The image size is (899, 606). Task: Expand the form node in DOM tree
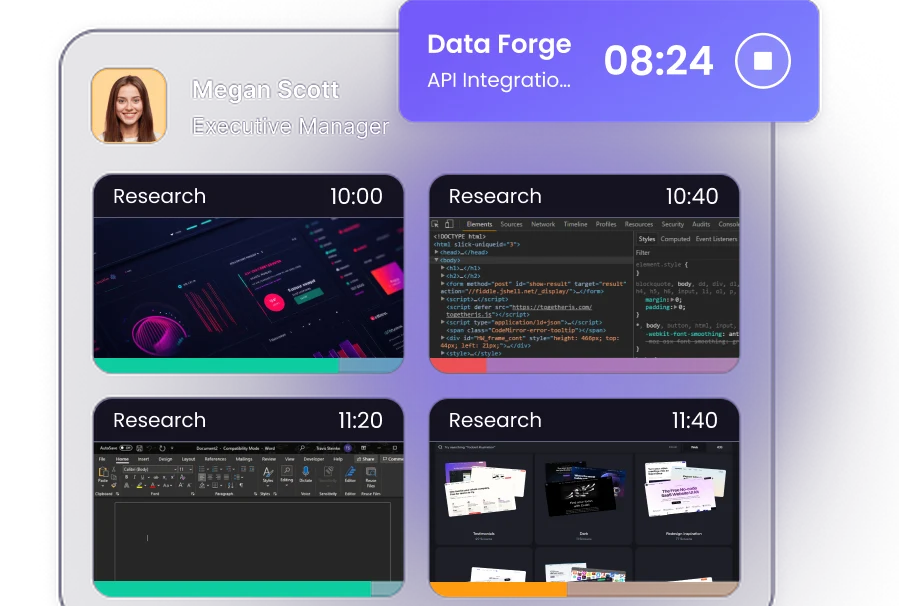click(x=443, y=284)
